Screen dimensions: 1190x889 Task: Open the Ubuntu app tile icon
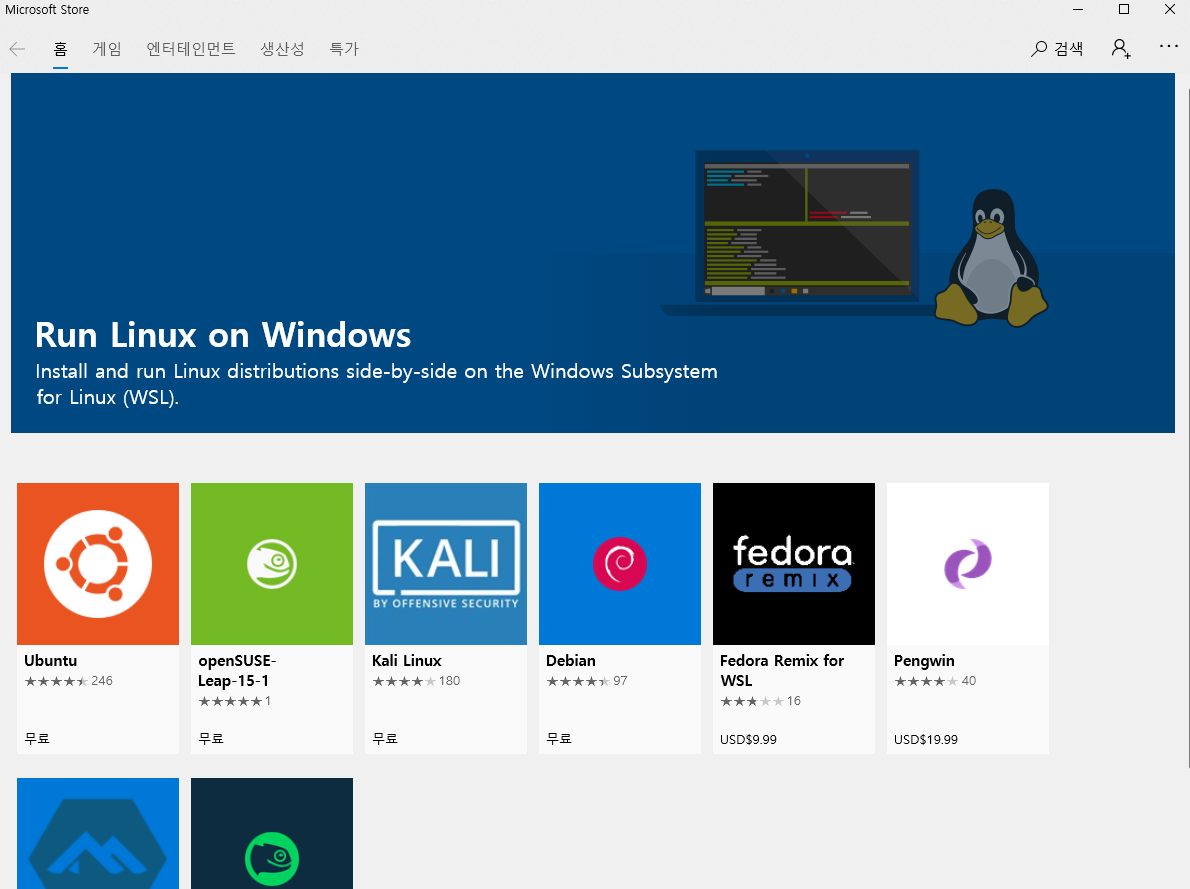(x=98, y=564)
